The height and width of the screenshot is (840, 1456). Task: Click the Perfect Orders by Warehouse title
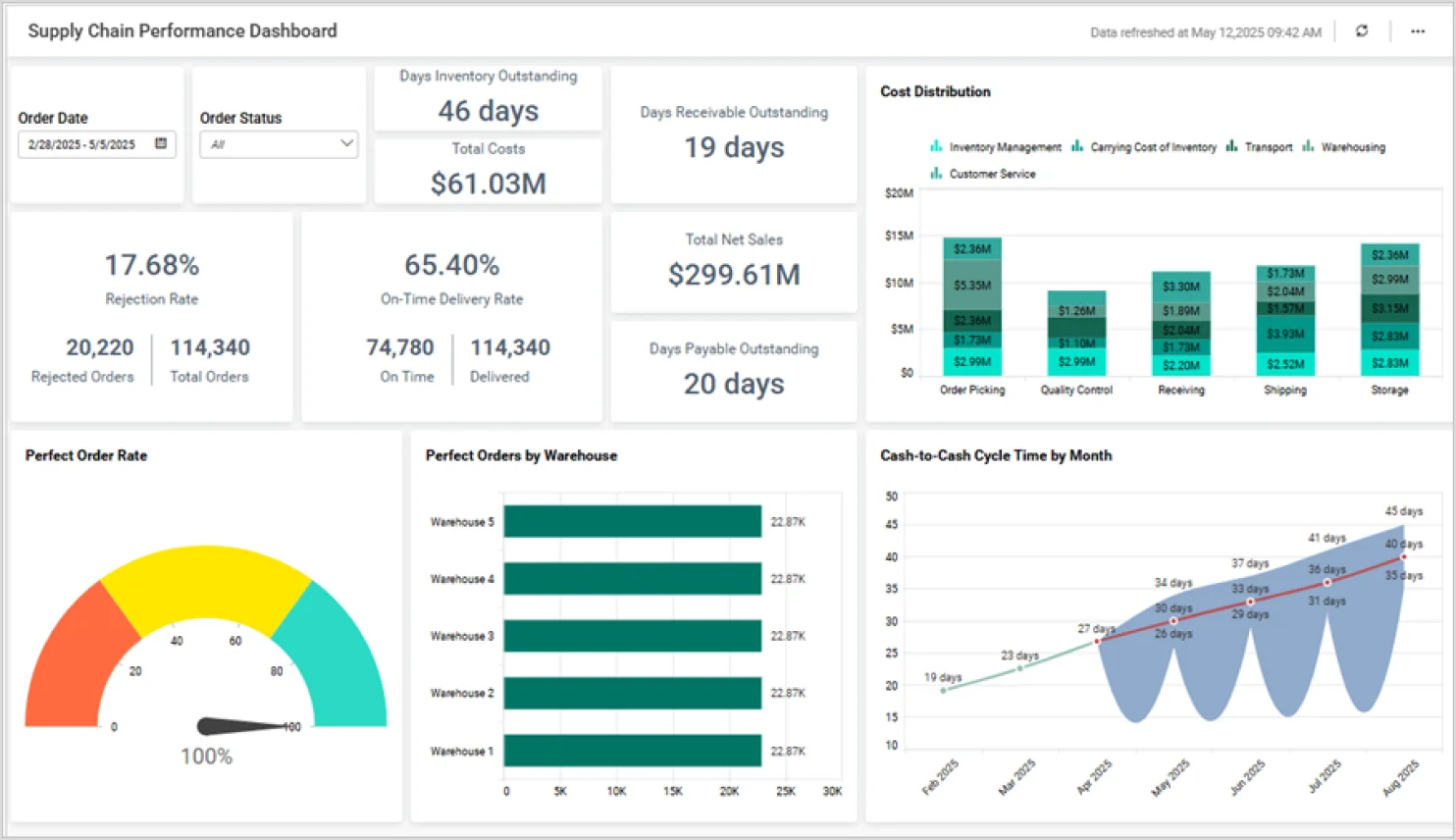click(x=521, y=455)
